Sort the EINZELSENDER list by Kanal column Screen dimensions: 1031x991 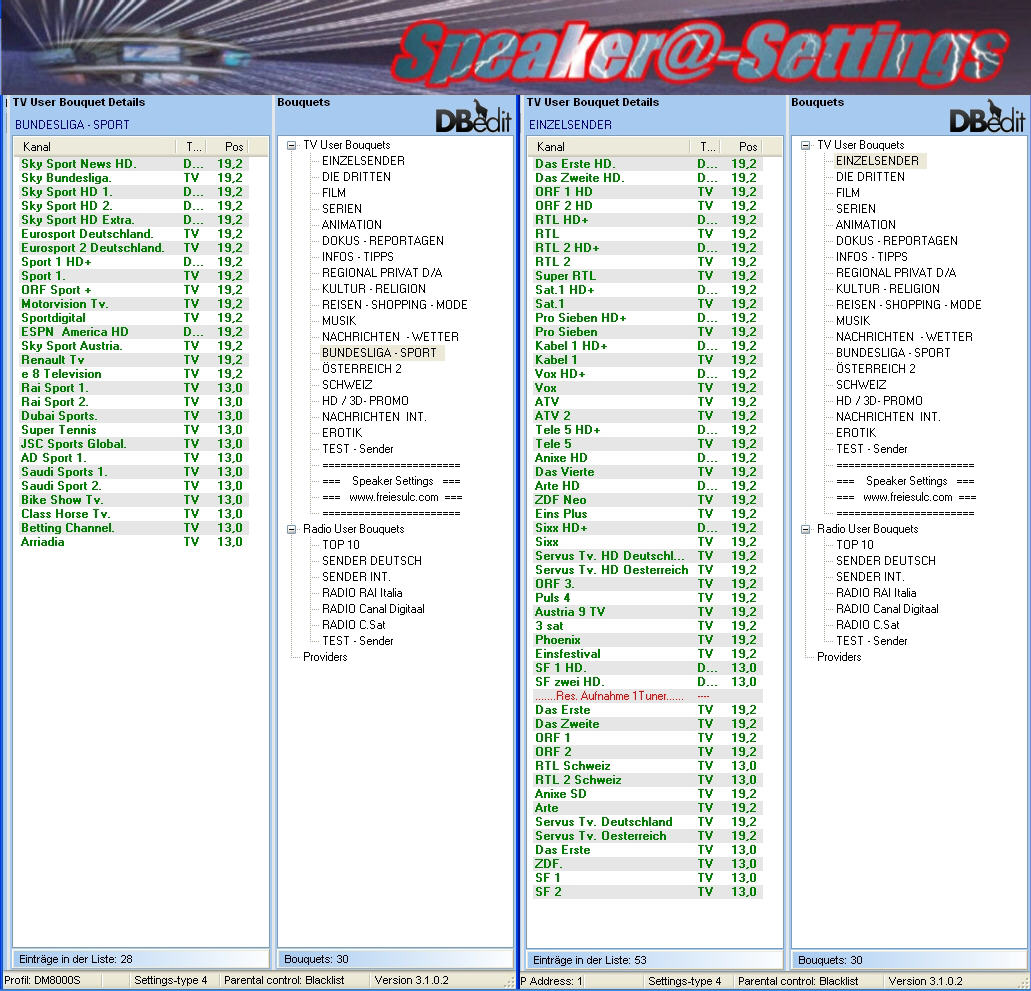609,147
